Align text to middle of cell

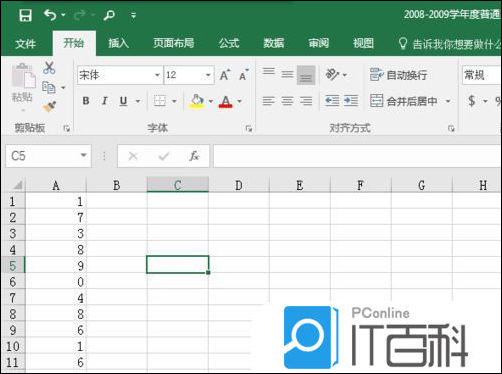(x=287, y=74)
